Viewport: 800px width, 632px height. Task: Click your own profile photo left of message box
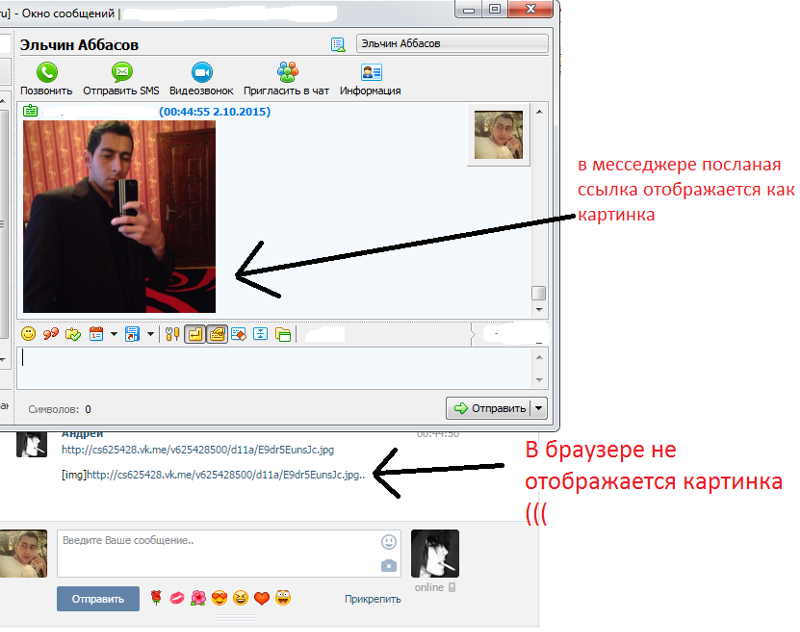(23, 553)
